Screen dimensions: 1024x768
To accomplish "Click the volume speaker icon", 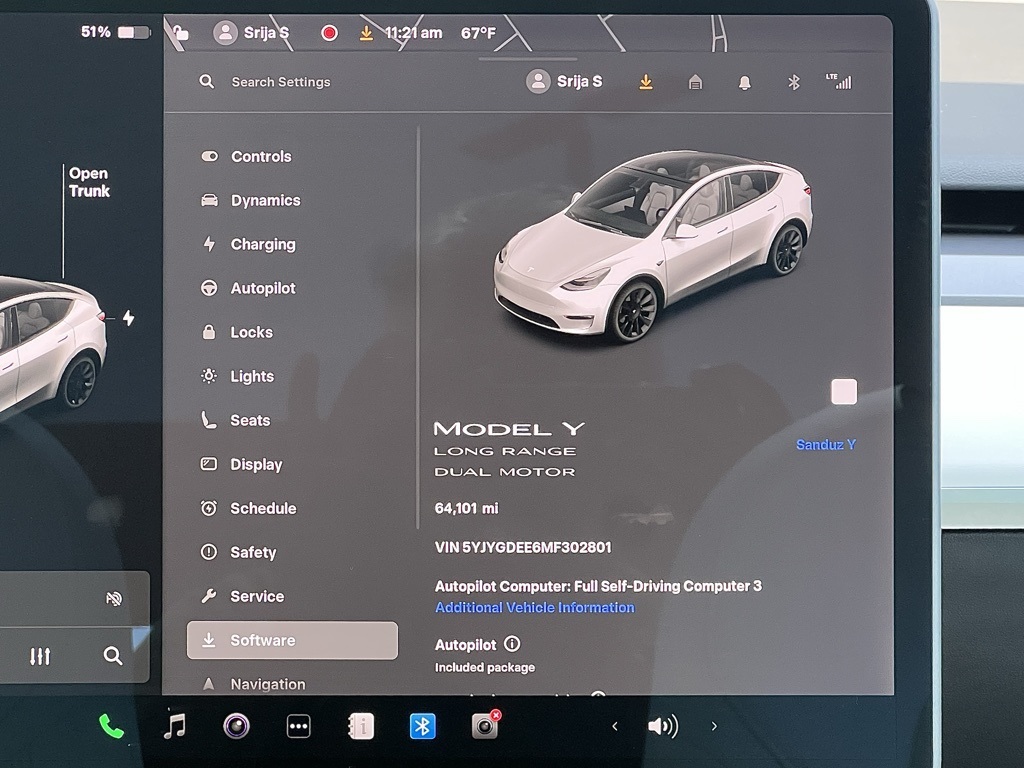I will coord(663,726).
